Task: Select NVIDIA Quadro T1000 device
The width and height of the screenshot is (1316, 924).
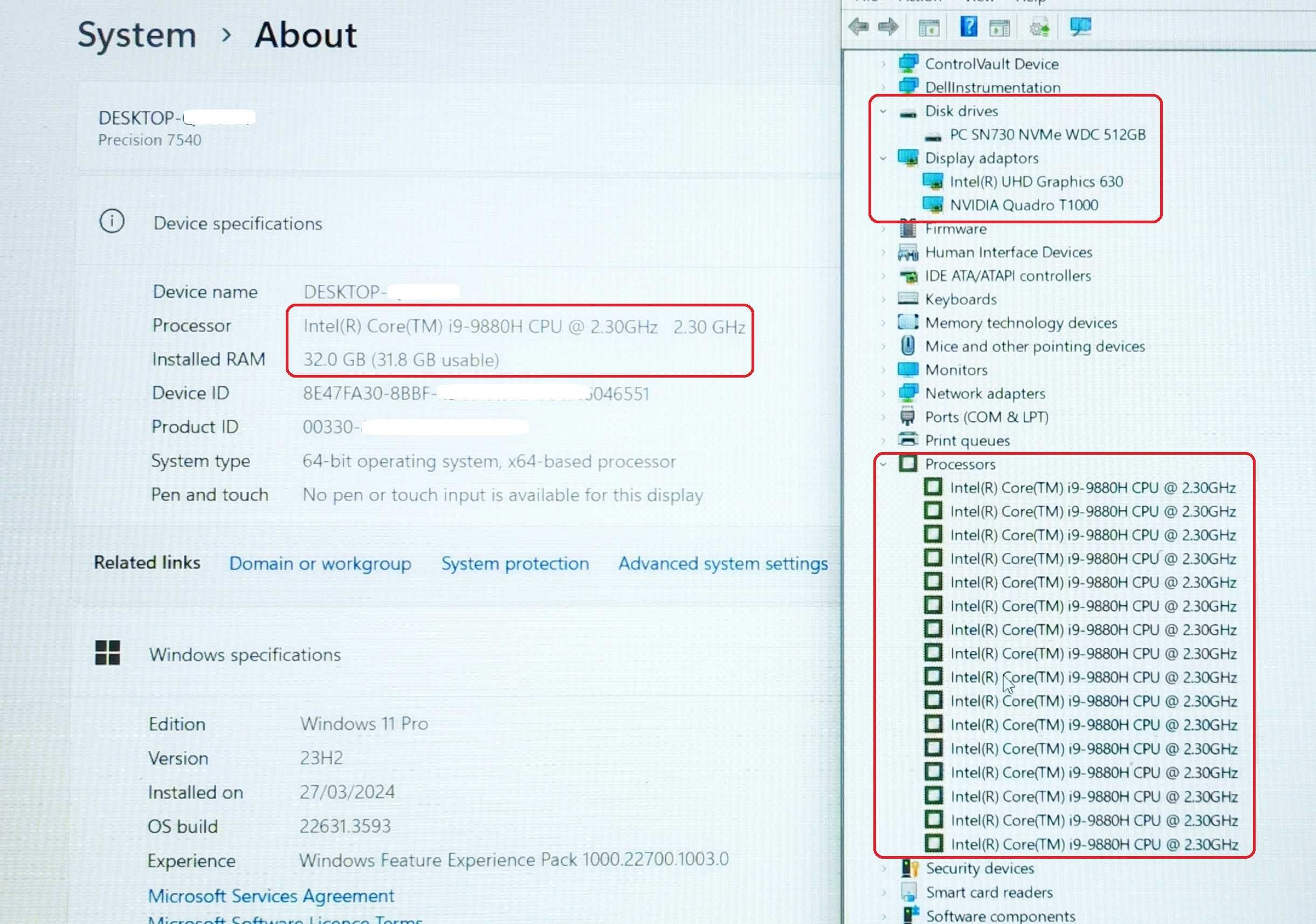Action: pyautogui.click(x=1023, y=205)
